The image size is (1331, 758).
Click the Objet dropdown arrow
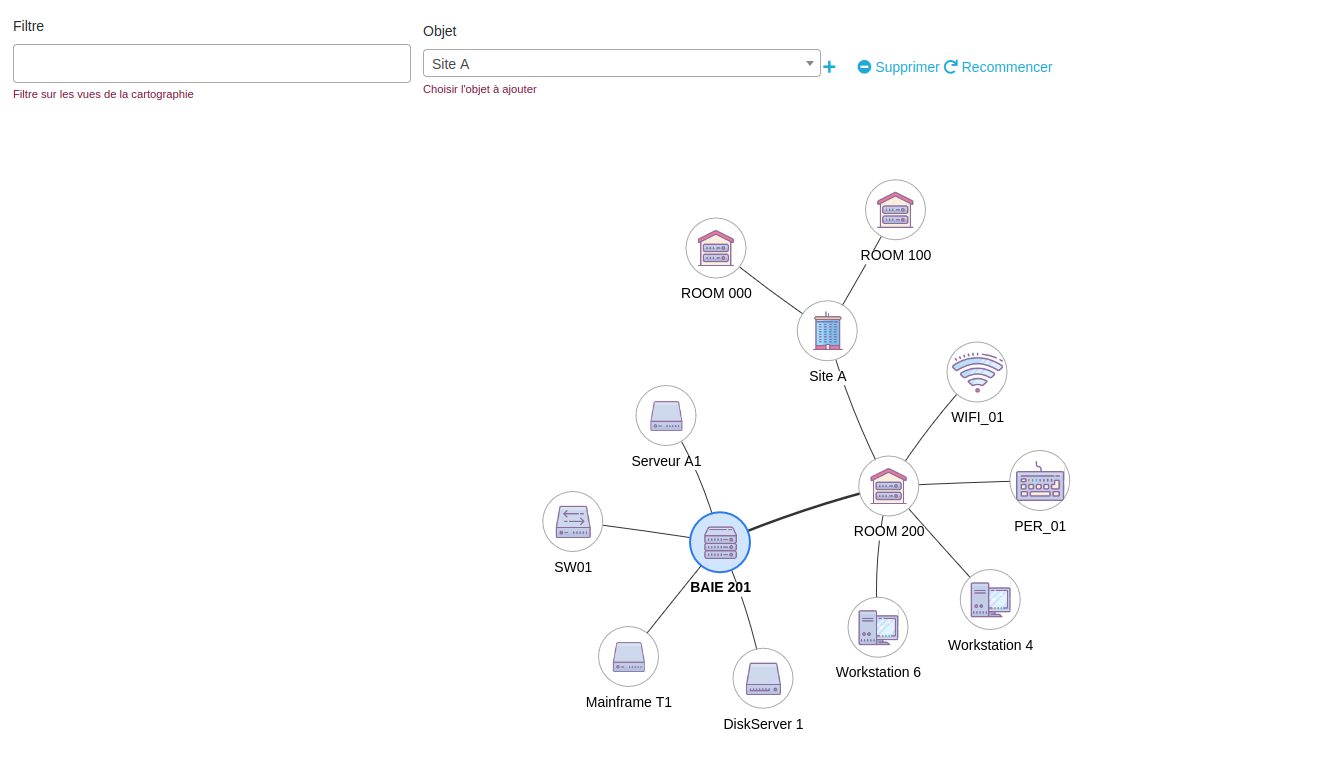click(x=809, y=64)
